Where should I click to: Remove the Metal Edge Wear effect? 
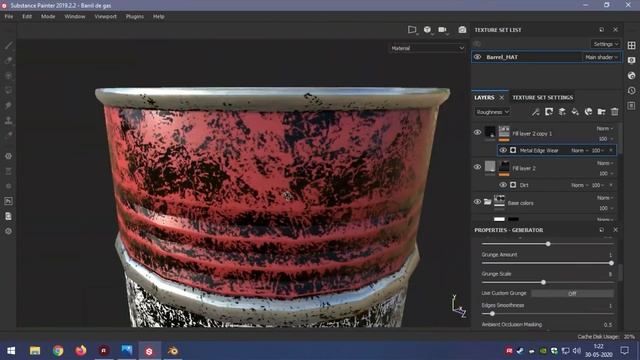coord(611,151)
